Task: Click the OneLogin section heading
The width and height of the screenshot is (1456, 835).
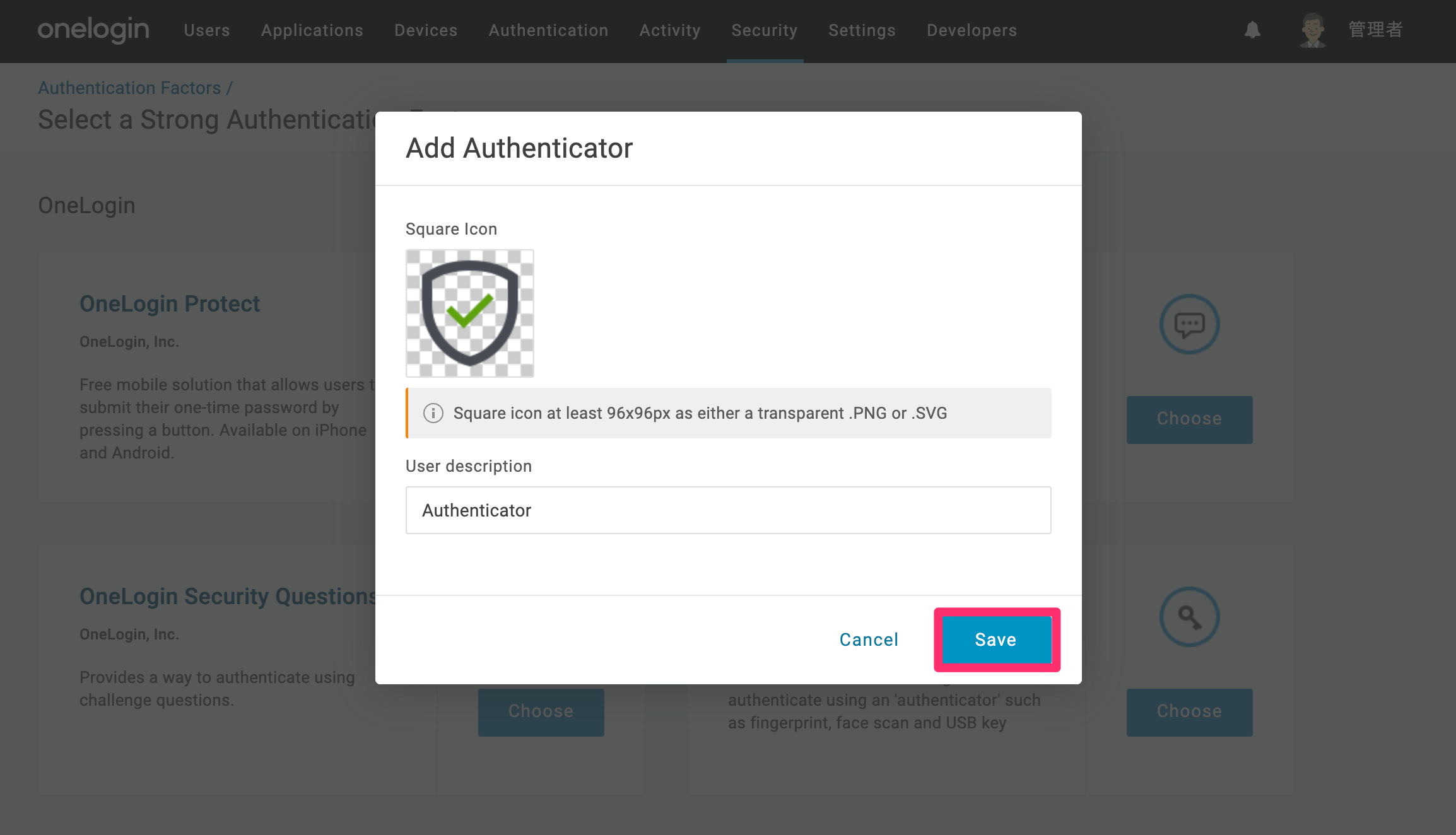Action: tap(86, 206)
